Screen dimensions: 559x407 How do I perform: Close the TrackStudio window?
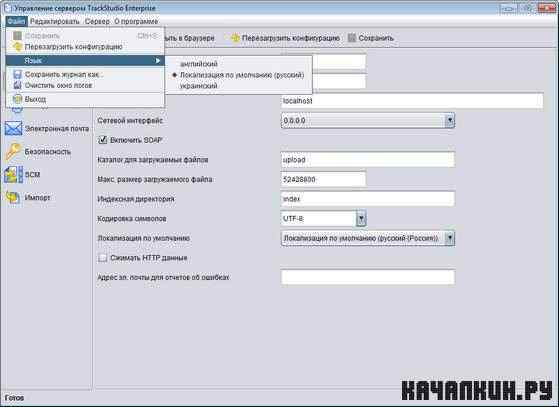[x=546, y=8]
